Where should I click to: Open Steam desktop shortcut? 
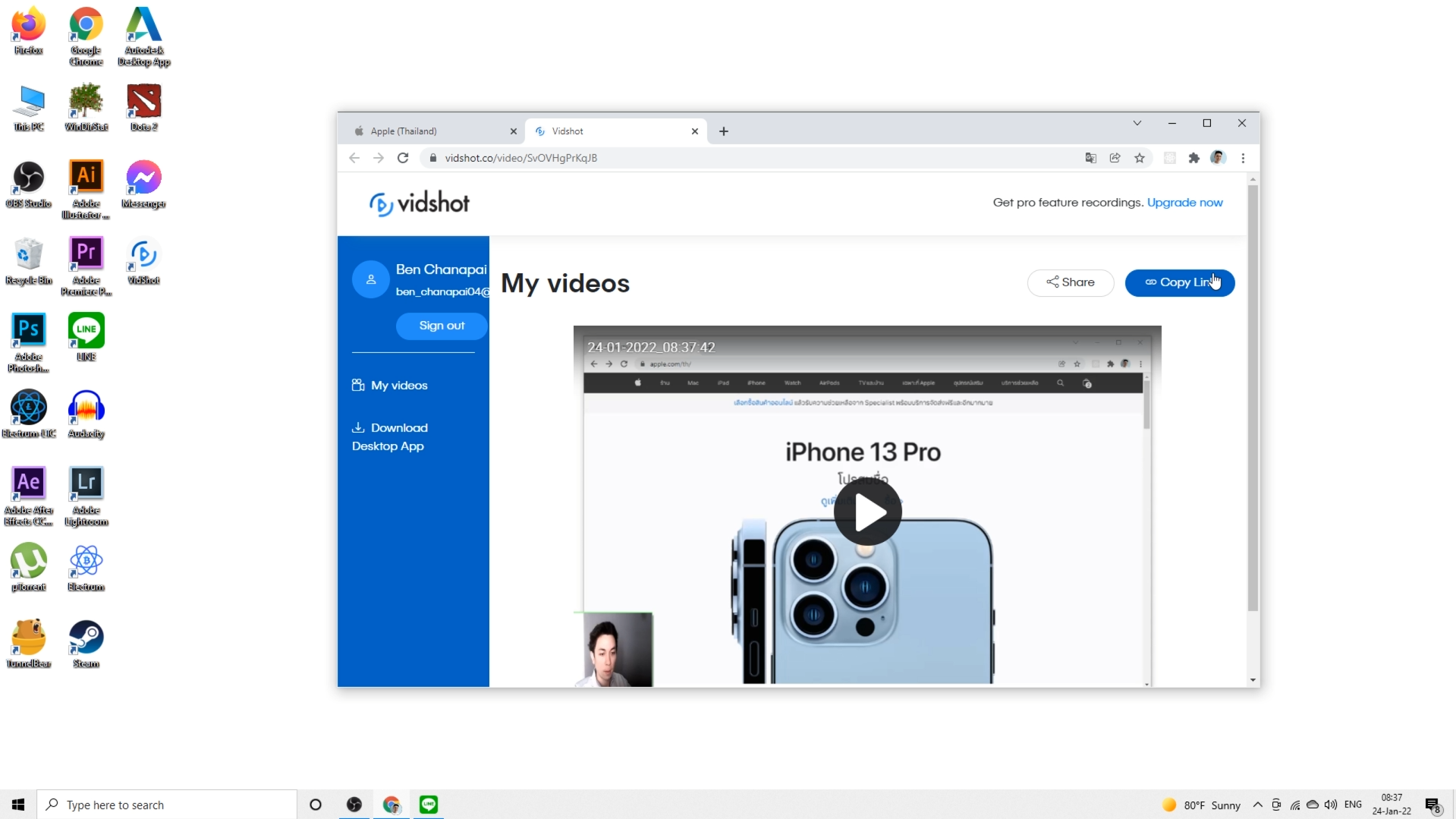86,644
